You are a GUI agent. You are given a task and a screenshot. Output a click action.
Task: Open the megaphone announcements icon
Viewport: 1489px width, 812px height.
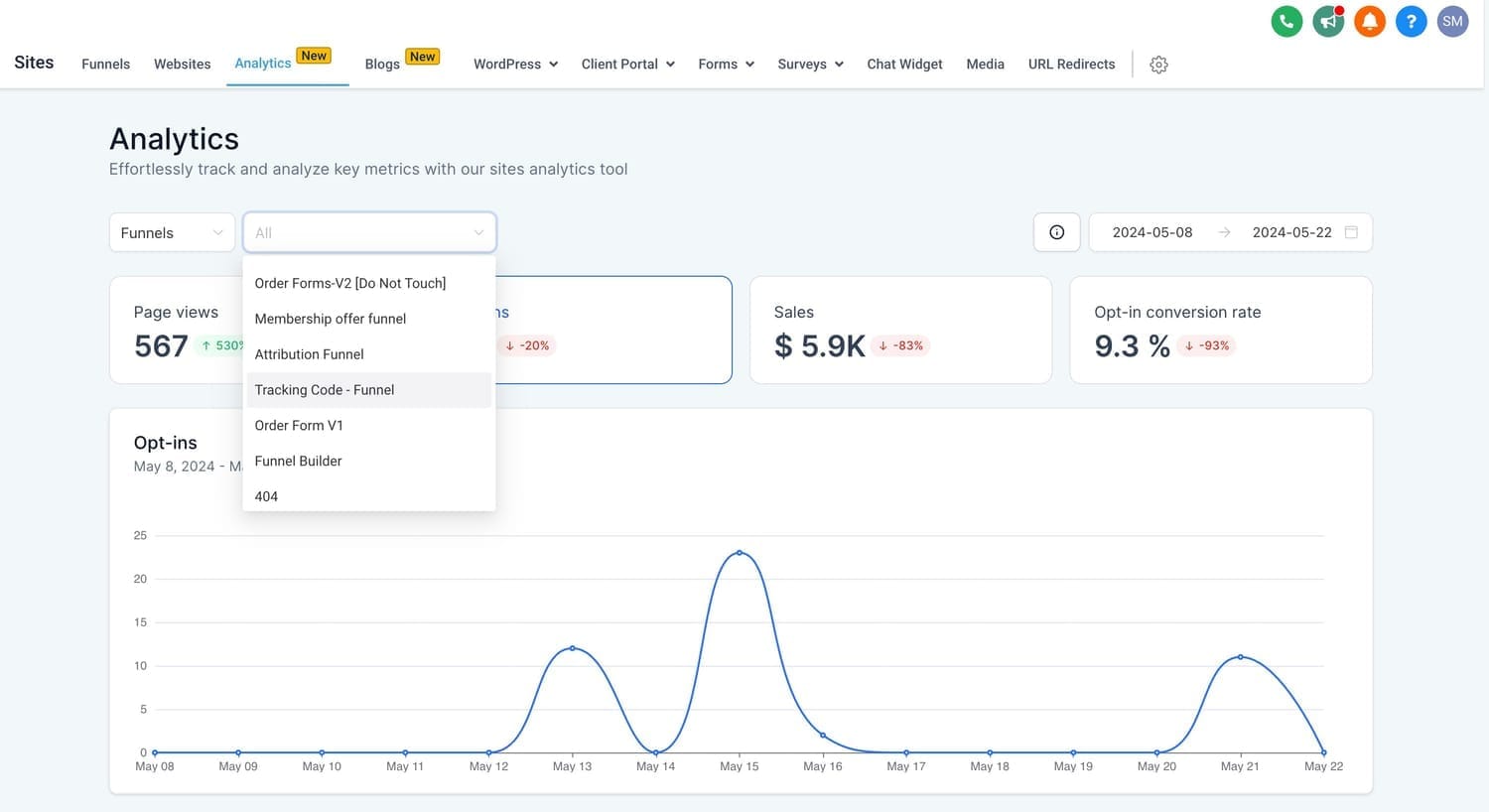[1328, 21]
